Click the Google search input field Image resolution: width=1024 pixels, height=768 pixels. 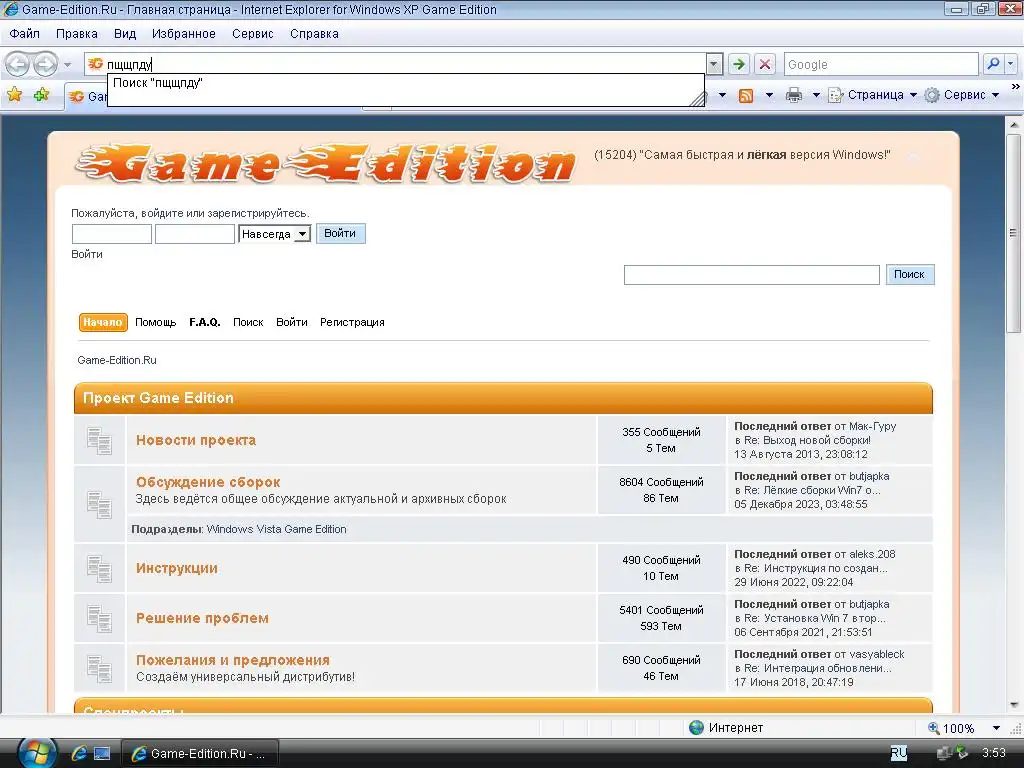tap(880, 64)
